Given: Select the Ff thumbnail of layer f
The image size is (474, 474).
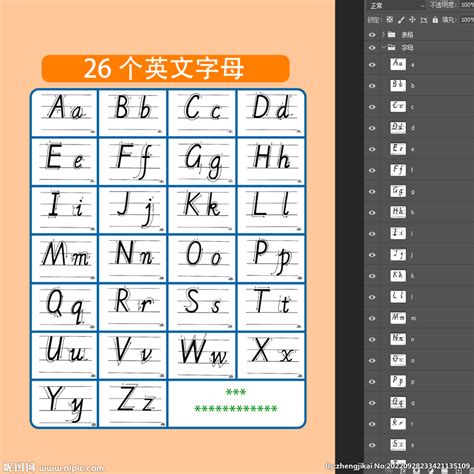Looking at the screenshot, I should [x=398, y=169].
